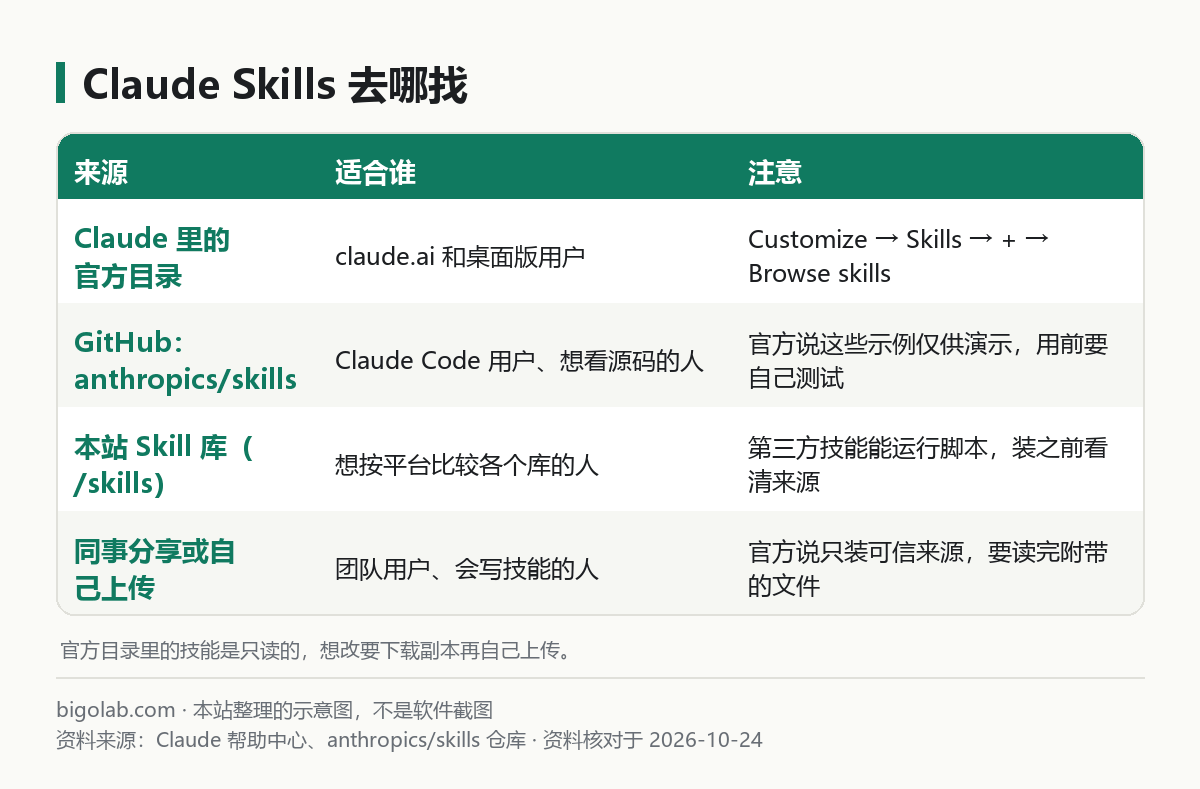Click the "资料来源：Claude 帮助中心" line
The image size is (1200, 789).
pos(409,740)
